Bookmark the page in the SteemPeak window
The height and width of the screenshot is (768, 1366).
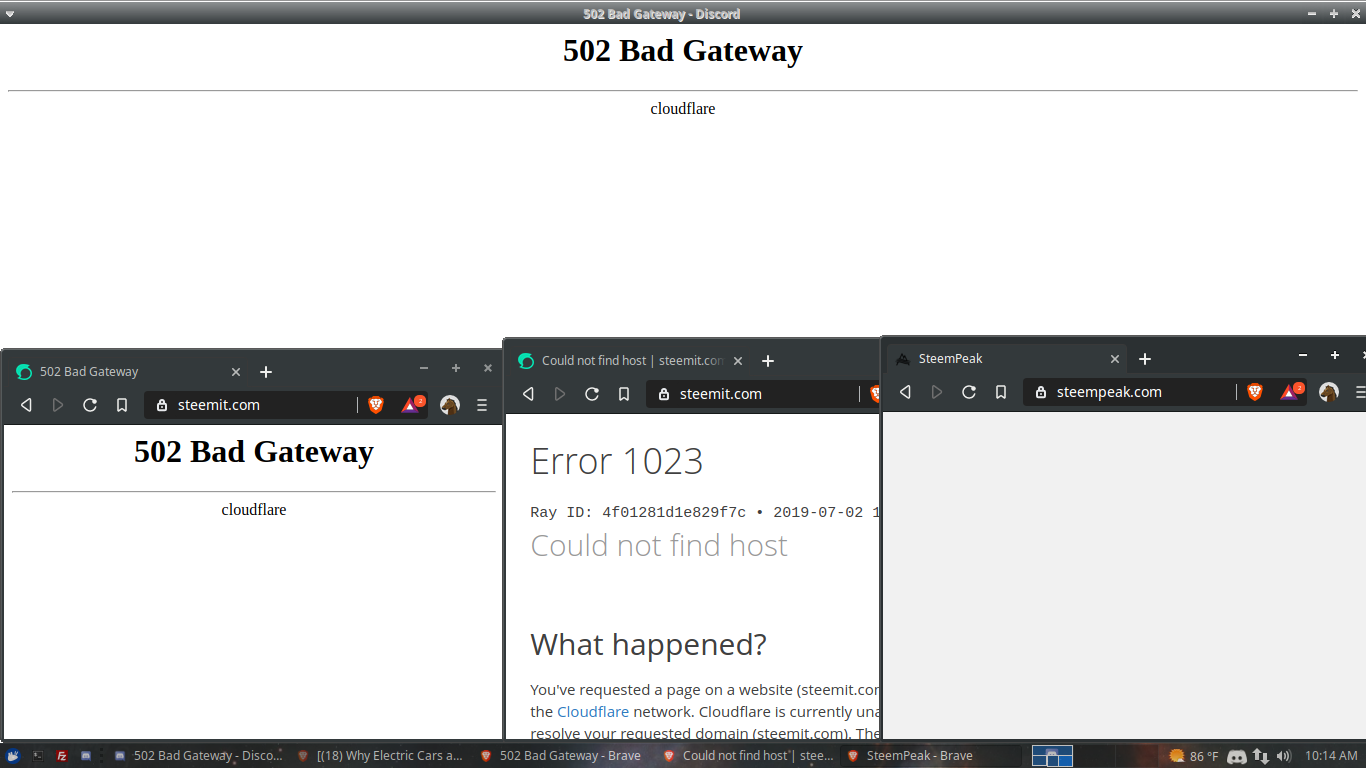click(1001, 392)
